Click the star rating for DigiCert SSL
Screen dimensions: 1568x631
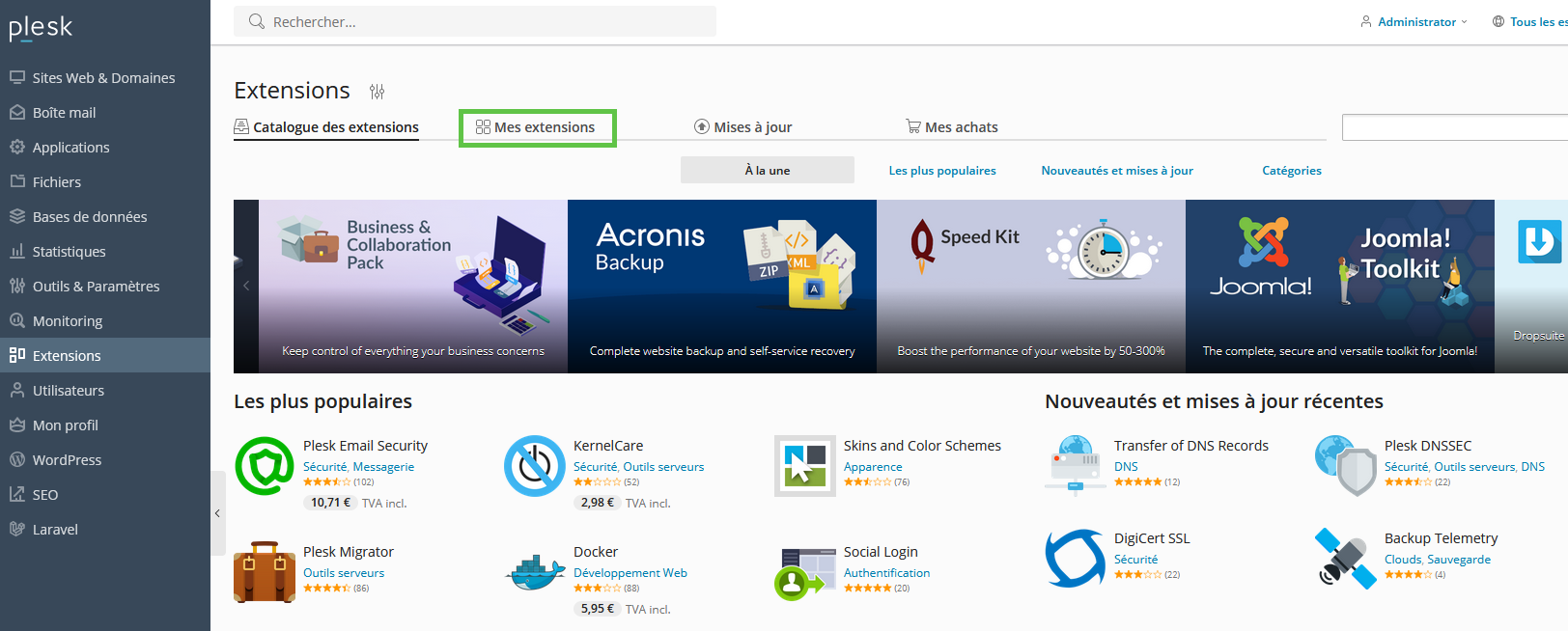point(1137,575)
